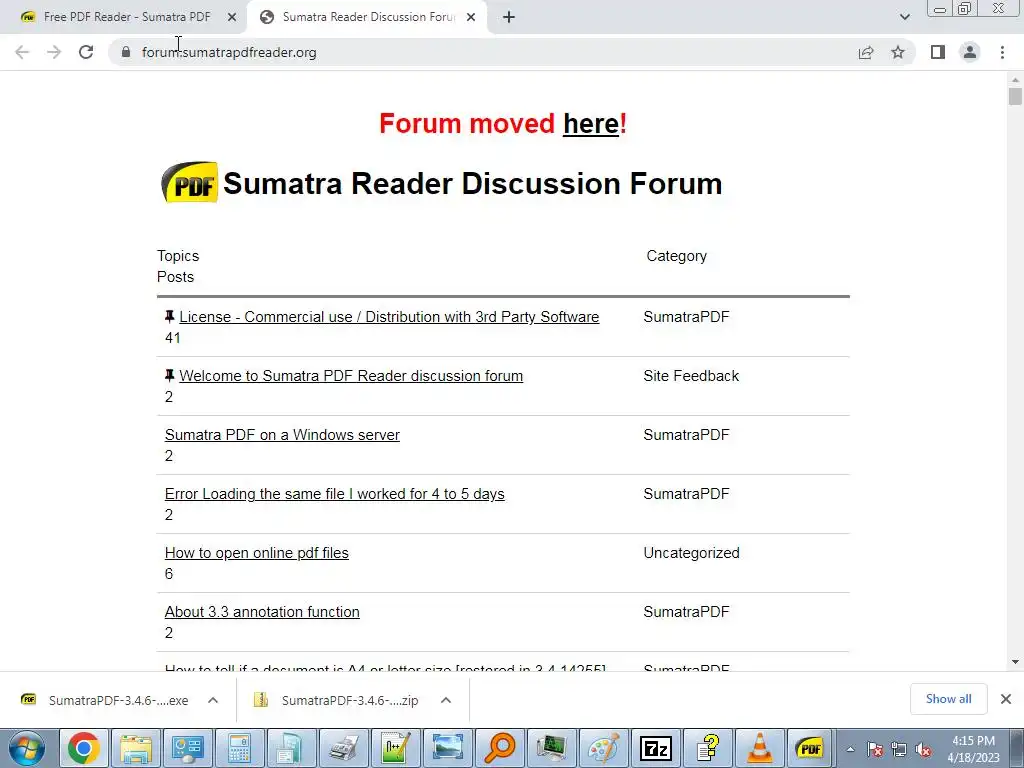Select the Sumatra Reader Discussion Forum tab
Viewport: 1024px width, 768px height.
pyautogui.click(x=368, y=17)
